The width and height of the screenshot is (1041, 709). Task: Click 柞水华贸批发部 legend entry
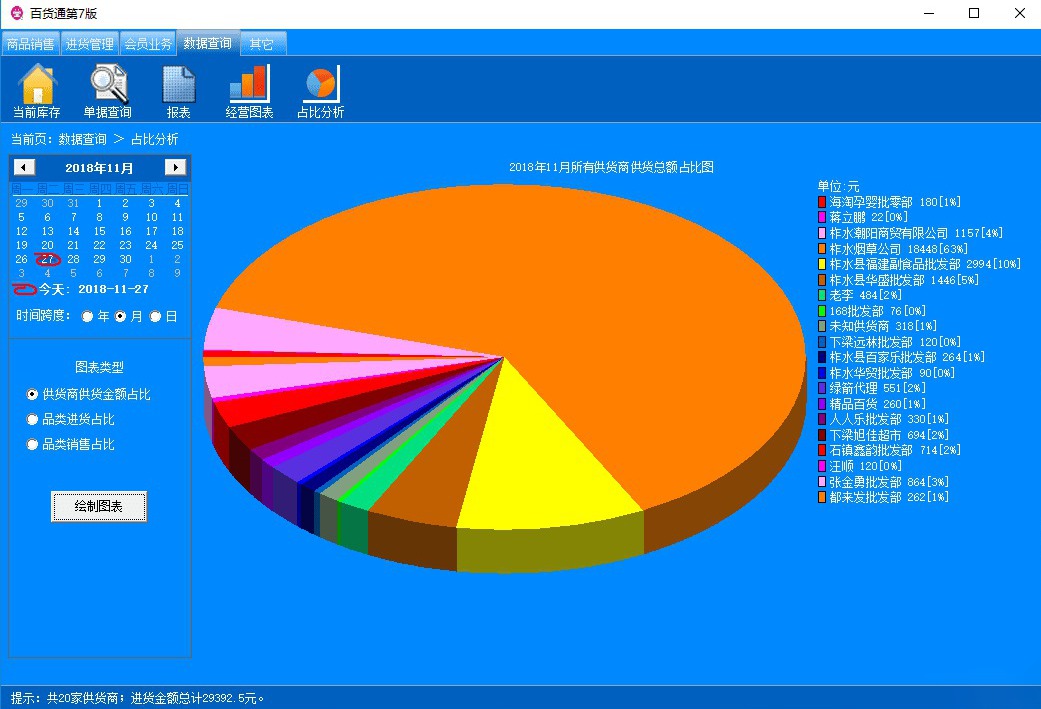click(886, 373)
